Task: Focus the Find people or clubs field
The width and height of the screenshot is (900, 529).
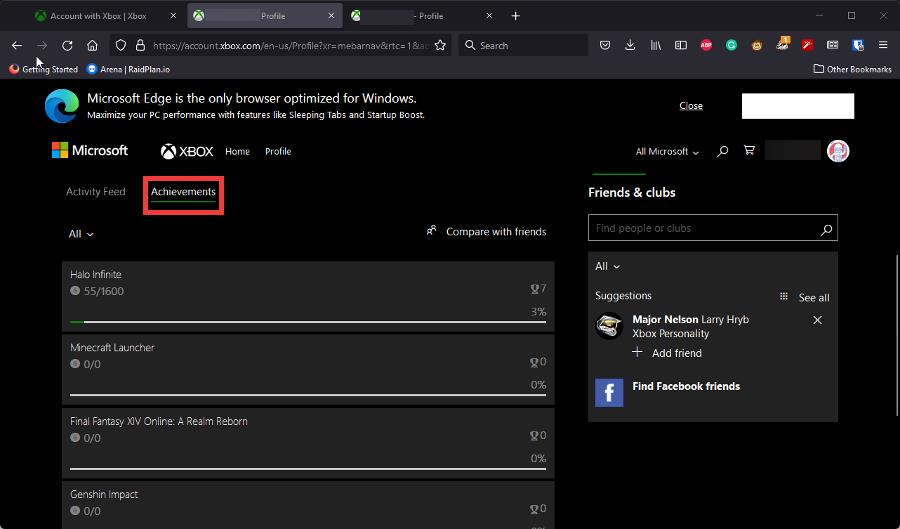Action: (713, 228)
